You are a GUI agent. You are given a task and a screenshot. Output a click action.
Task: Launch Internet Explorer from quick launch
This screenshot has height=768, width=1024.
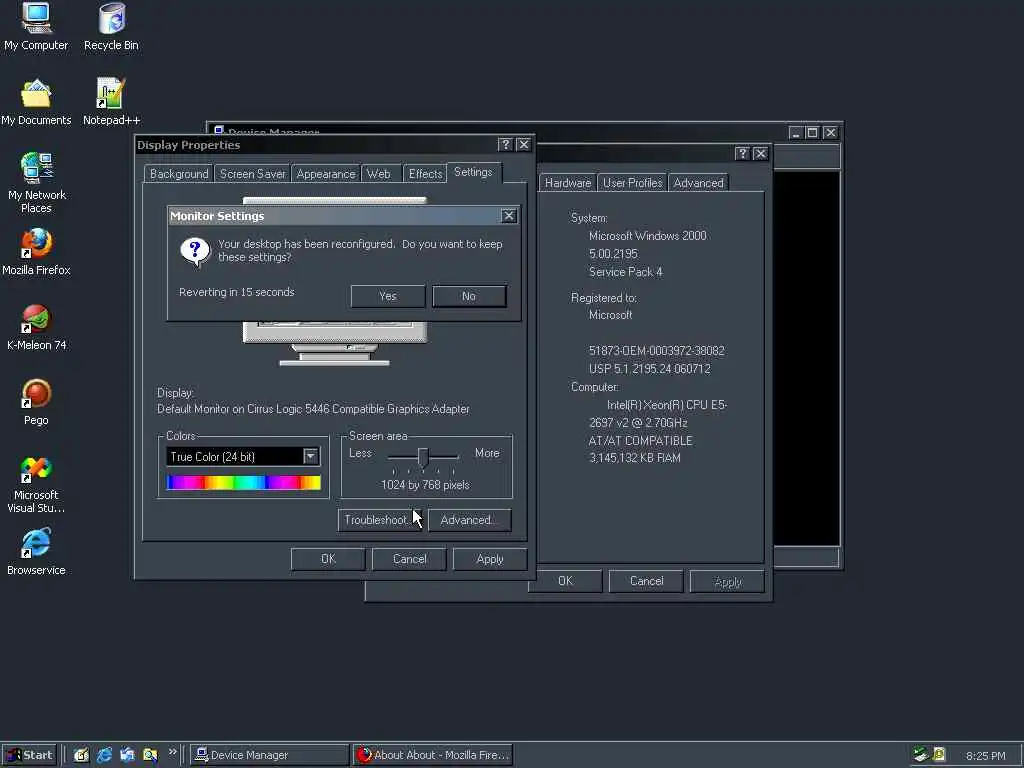click(104, 755)
